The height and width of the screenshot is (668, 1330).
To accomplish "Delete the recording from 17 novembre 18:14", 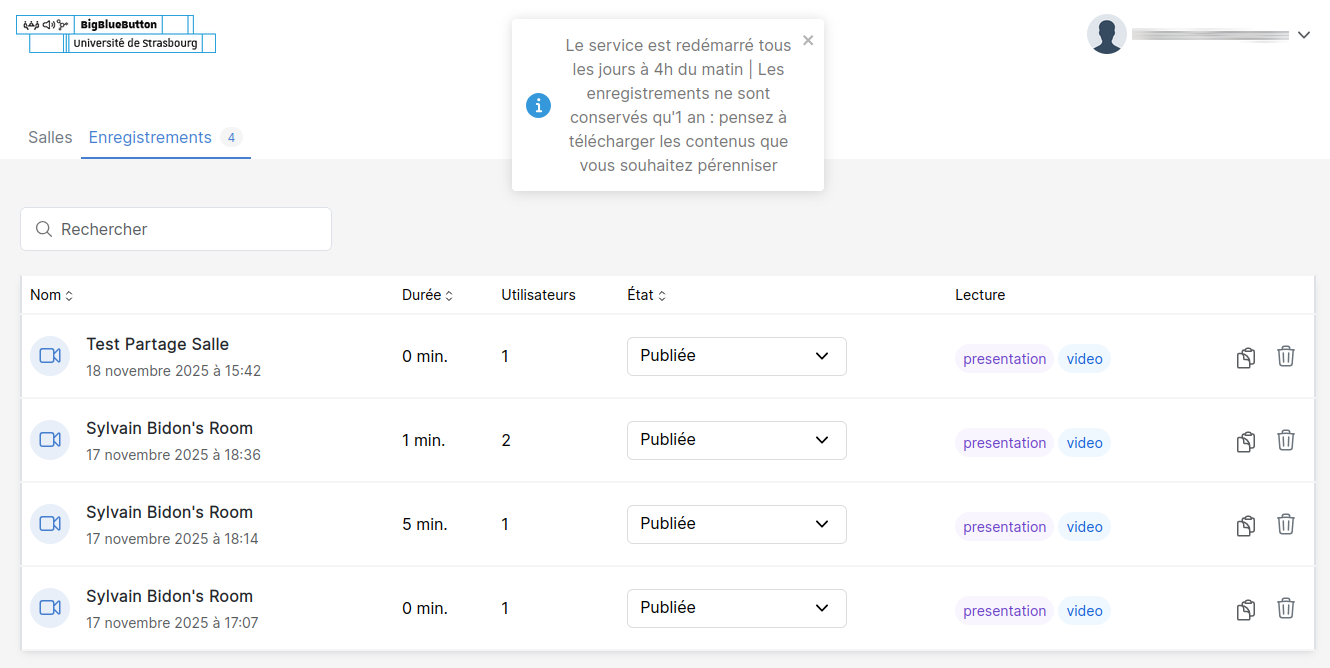I will pyautogui.click(x=1286, y=524).
